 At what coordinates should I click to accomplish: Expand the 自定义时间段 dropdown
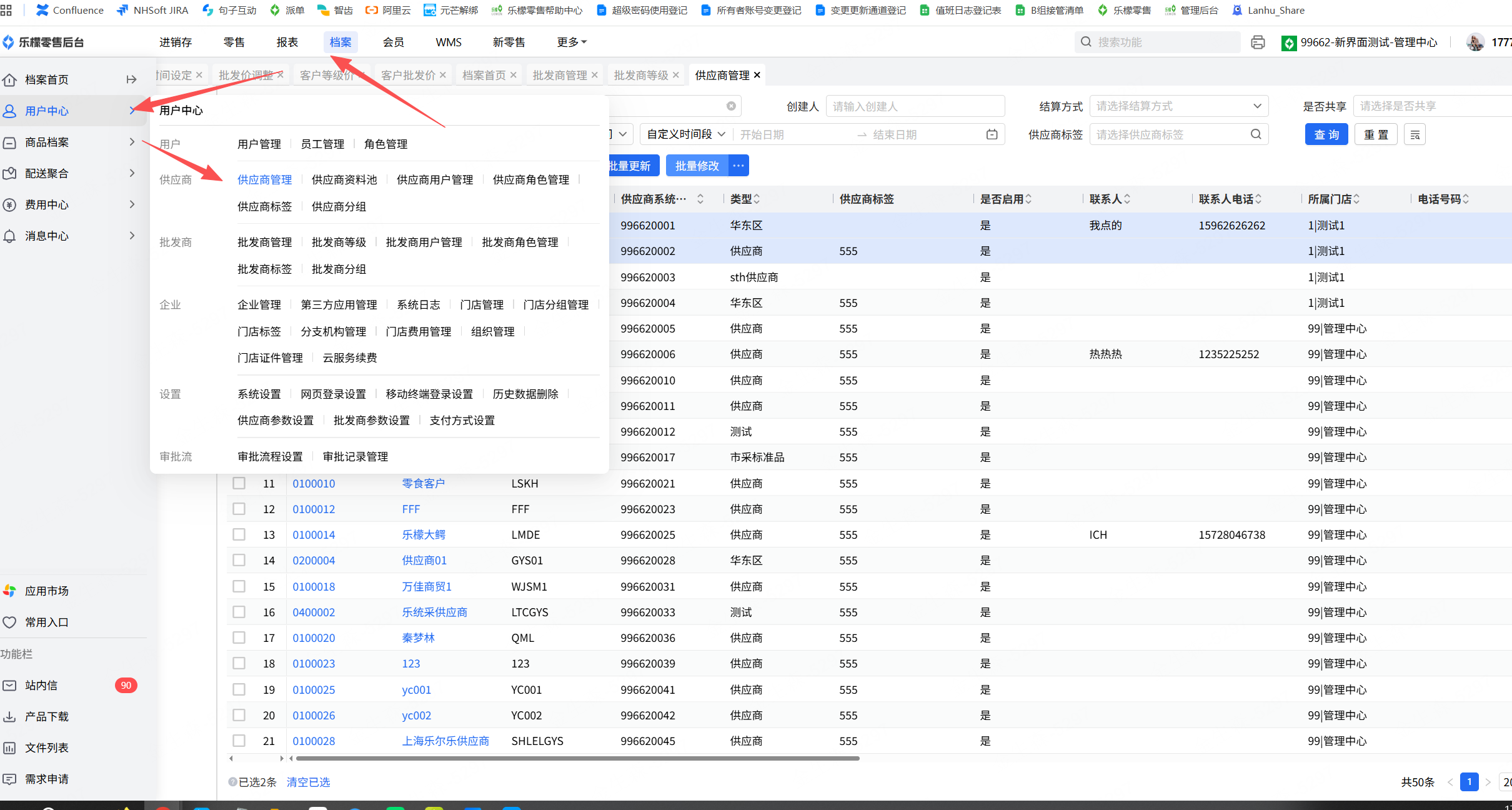click(x=685, y=134)
